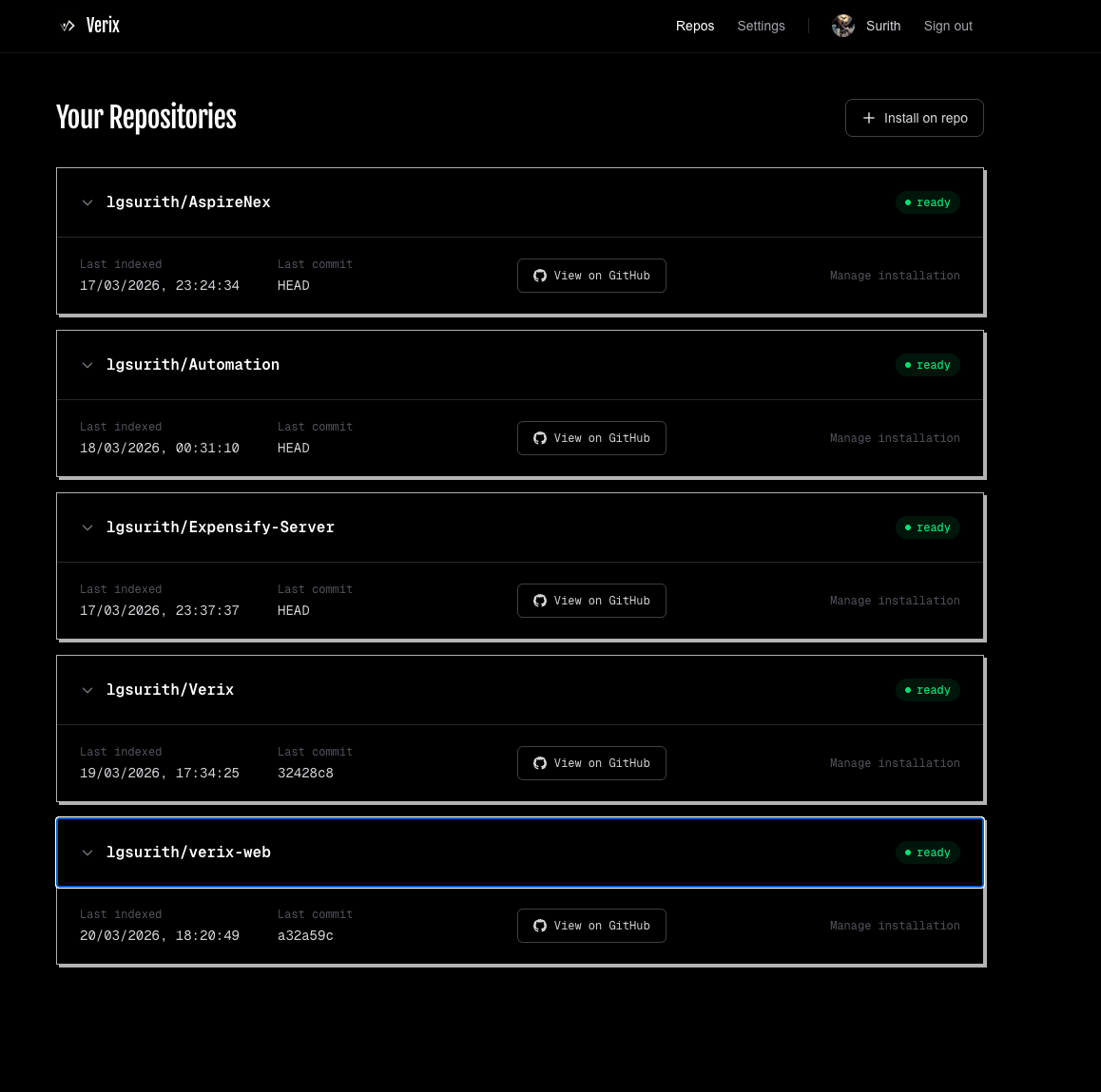Screen dimensions: 1101x1092
Task: Select the lgsurith/Automation repository name
Action: [x=192, y=365]
